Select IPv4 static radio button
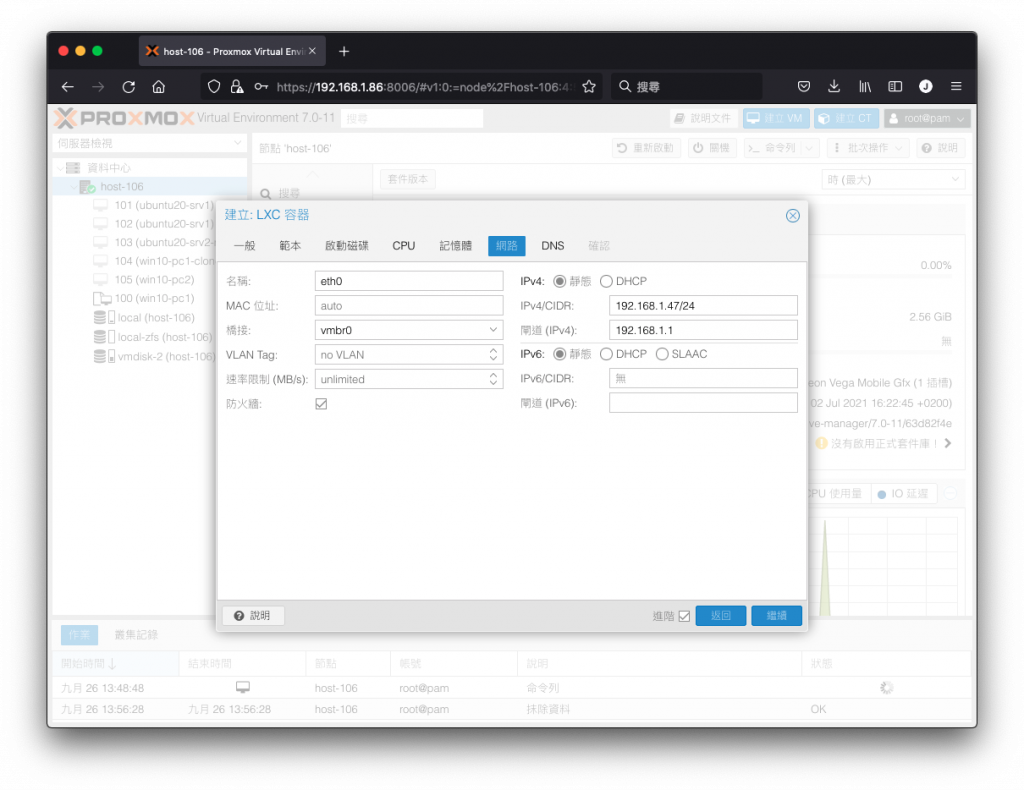This screenshot has width=1024, height=790. (x=560, y=281)
